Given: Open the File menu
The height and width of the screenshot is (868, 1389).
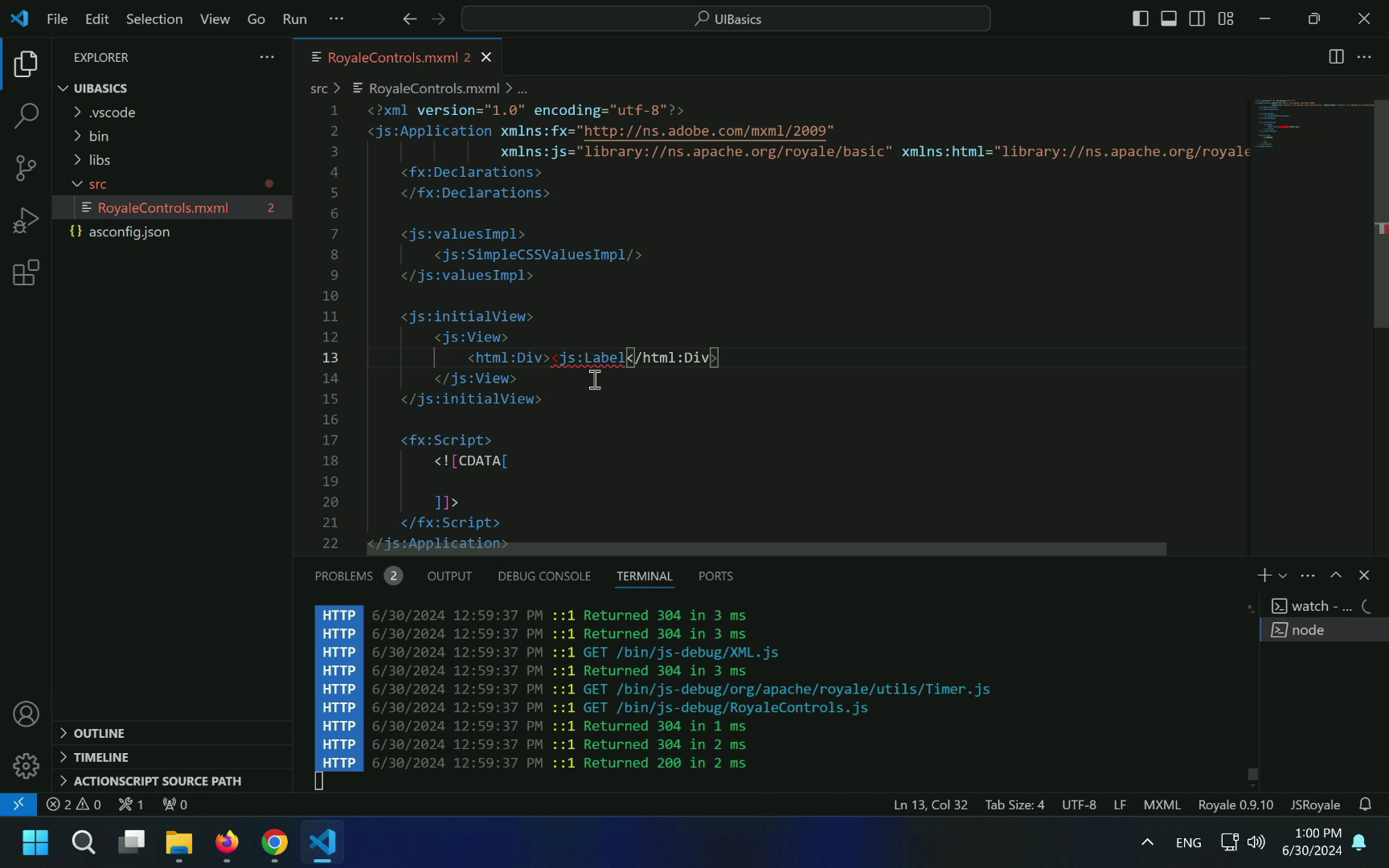Looking at the screenshot, I should click(57, 18).
